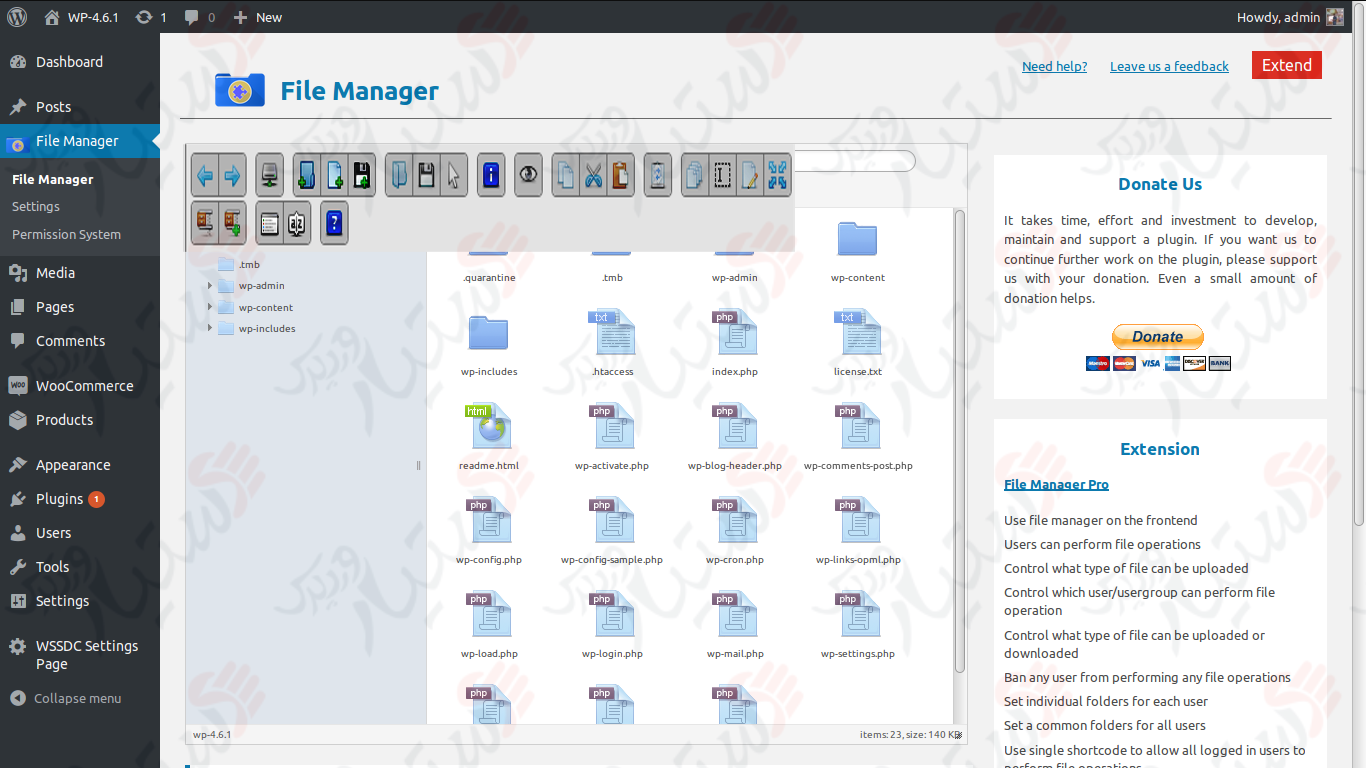Viewport: 1366px width, 768px height.
Task: Click the Rename (pencil) tool
Action: click(x=748, y=174)
